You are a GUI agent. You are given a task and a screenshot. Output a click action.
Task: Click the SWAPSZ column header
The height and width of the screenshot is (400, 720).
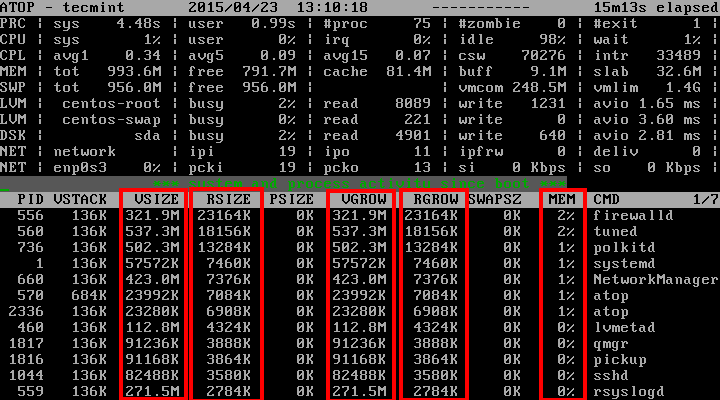[497, 200]
